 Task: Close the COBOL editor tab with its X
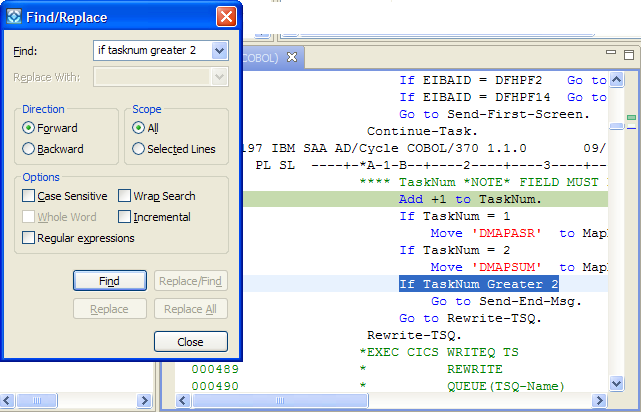[x=292, y=57]
